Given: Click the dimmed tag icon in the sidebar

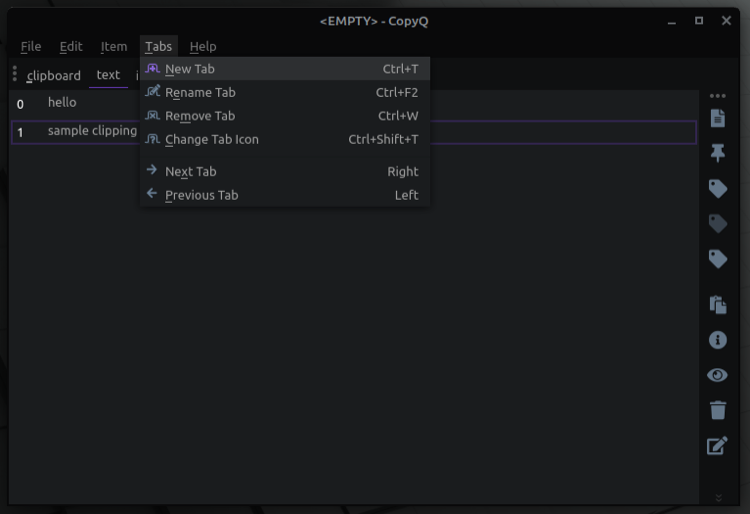Looking at the screenshot, I should (x=717, y=224).
